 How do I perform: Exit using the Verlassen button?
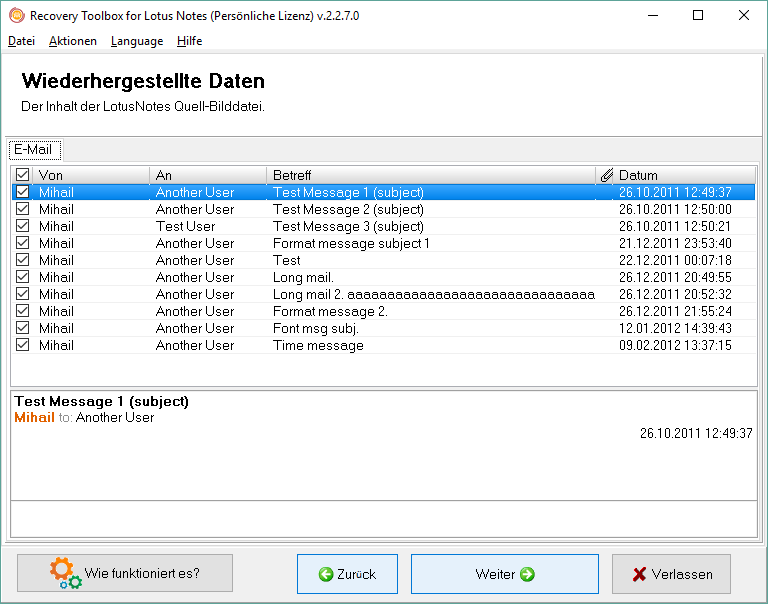pyautogui.click(x=671, y=574)
